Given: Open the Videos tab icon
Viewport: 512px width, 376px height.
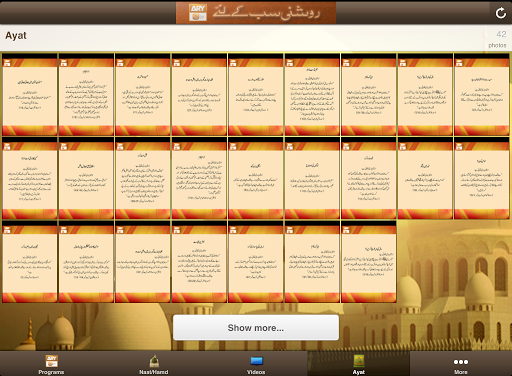Looking at the screenshot, I should [256, 361].
